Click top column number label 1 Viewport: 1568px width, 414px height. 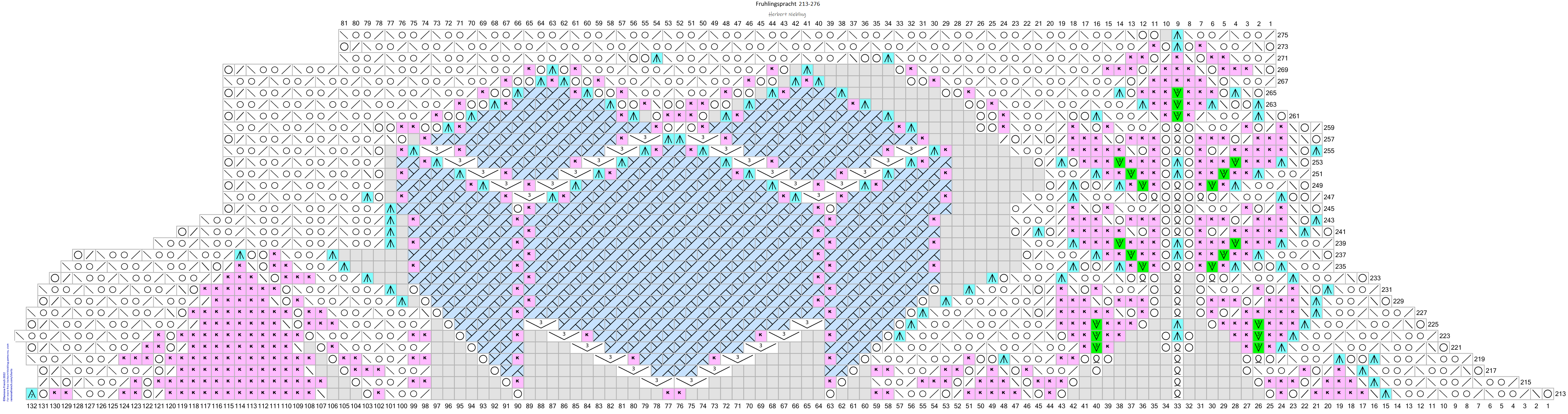1270,24
